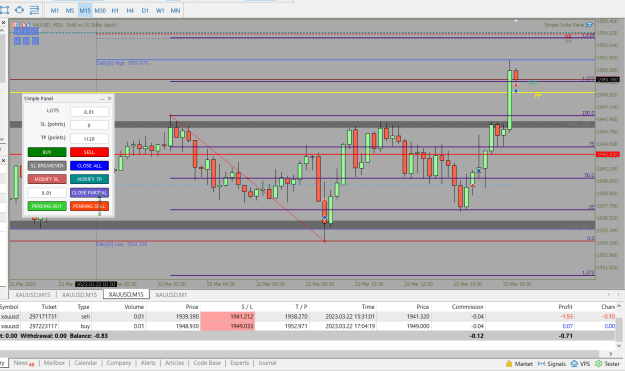Click the depth of market chart icon
The image size is (625, 371).
(26, 25)
